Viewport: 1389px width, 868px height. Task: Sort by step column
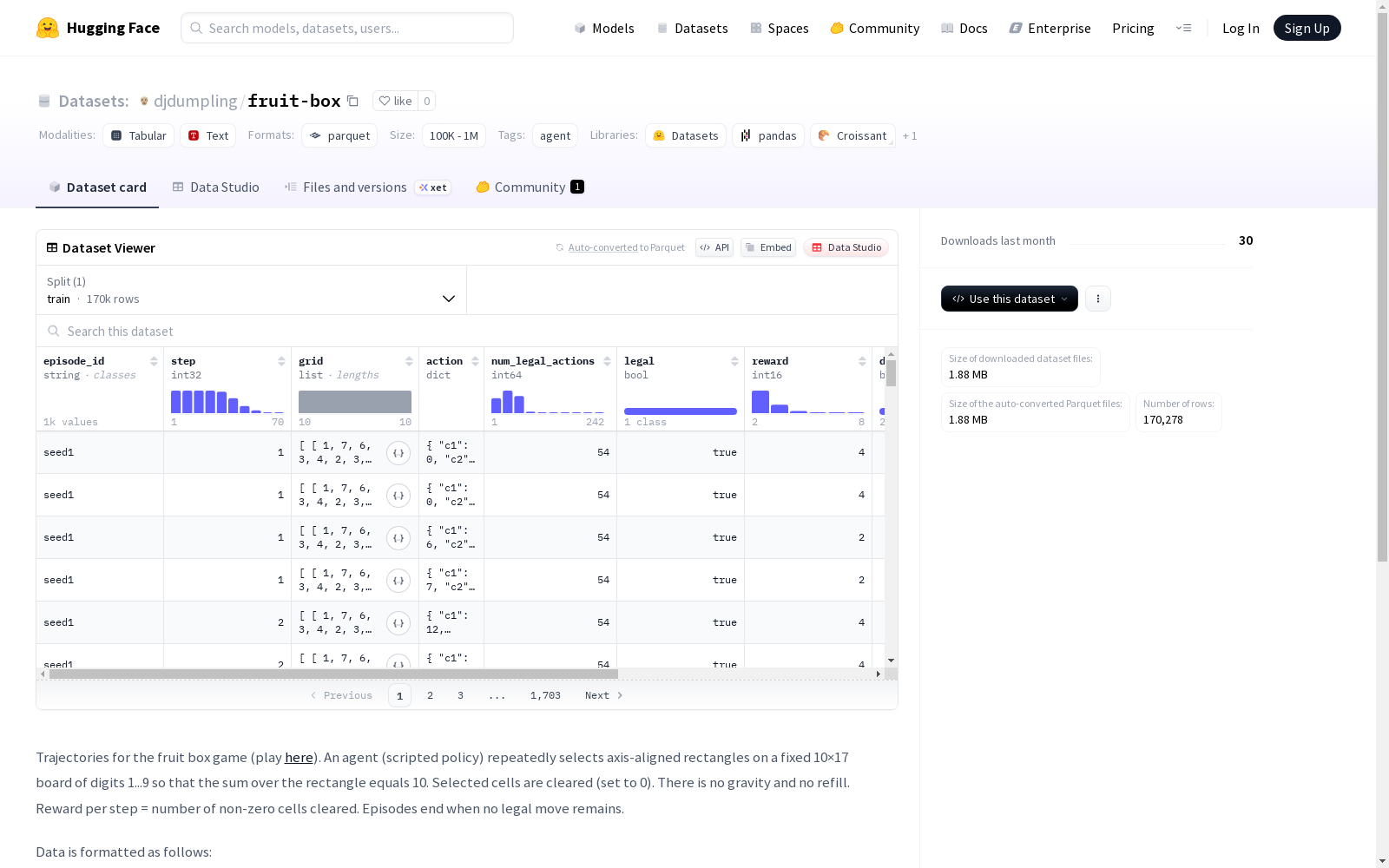click(281, 361)
